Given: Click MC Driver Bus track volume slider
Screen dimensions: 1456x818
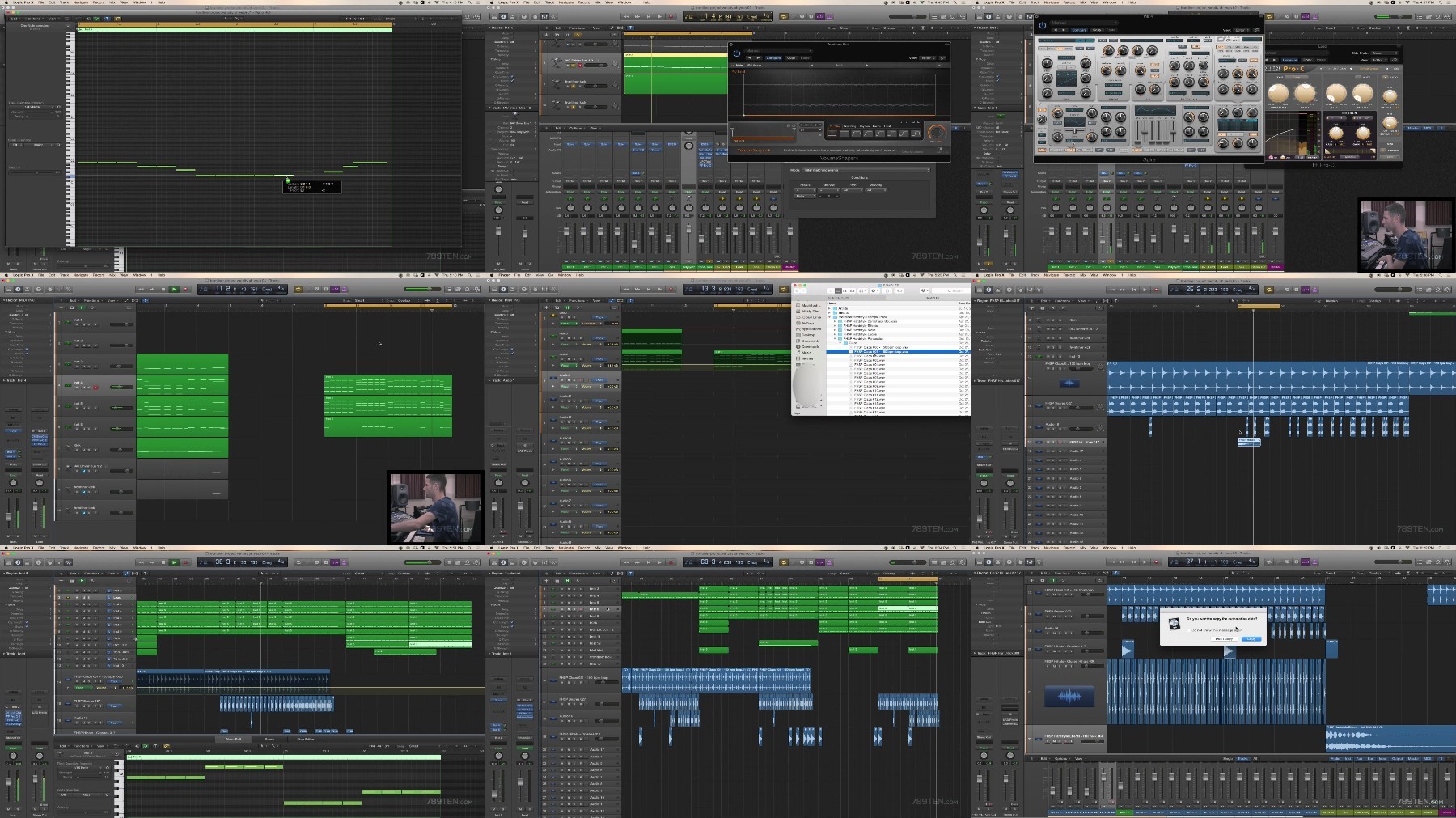Looking at the screenshot, I should click(x=596, y=66).
